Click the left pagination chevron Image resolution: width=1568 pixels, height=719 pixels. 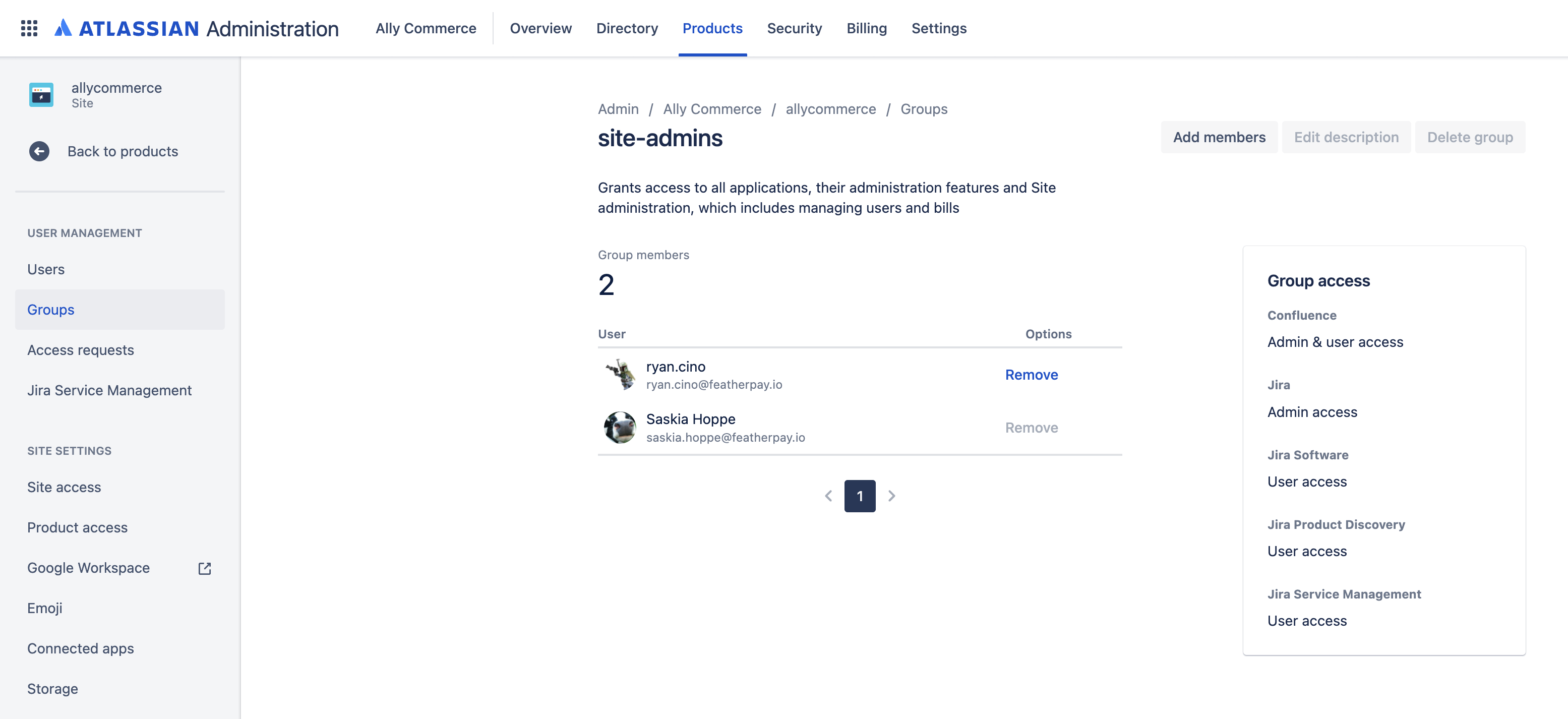click(x=828, y=496)
